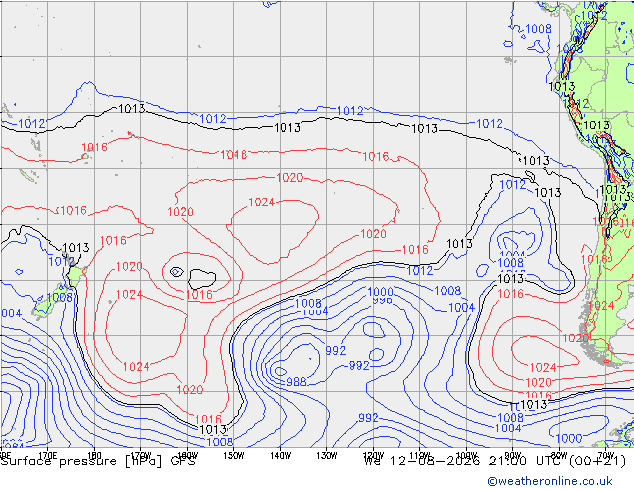Select the 150W longitude axis label

(x=234, y=456)
